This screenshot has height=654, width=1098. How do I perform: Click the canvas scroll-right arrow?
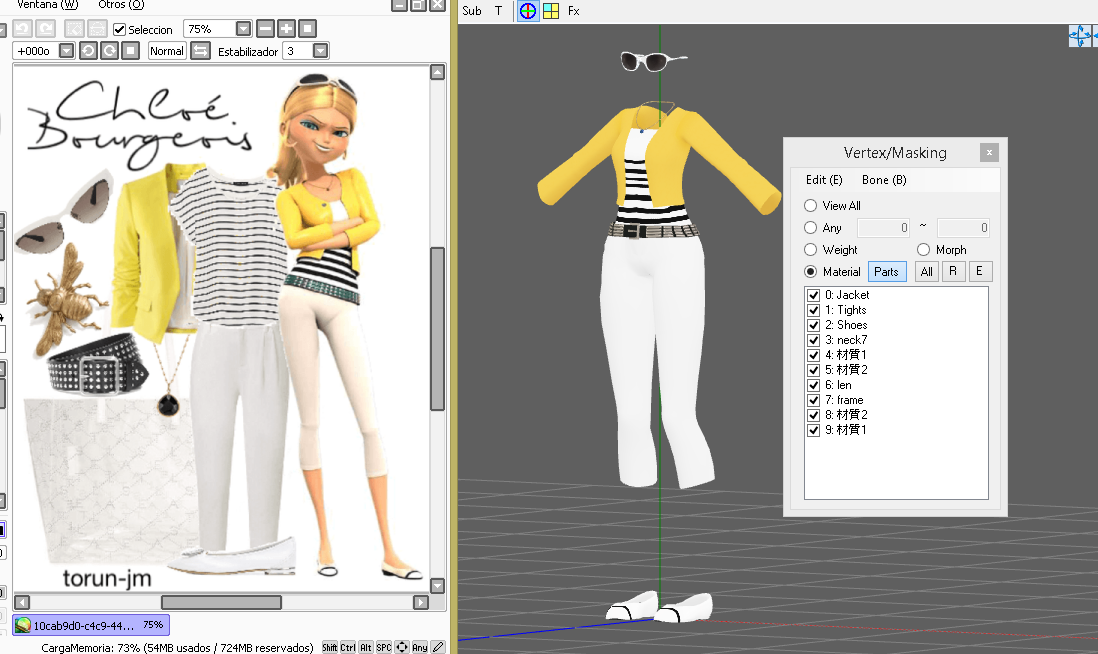pyautogui.click(x=421, y=602)
